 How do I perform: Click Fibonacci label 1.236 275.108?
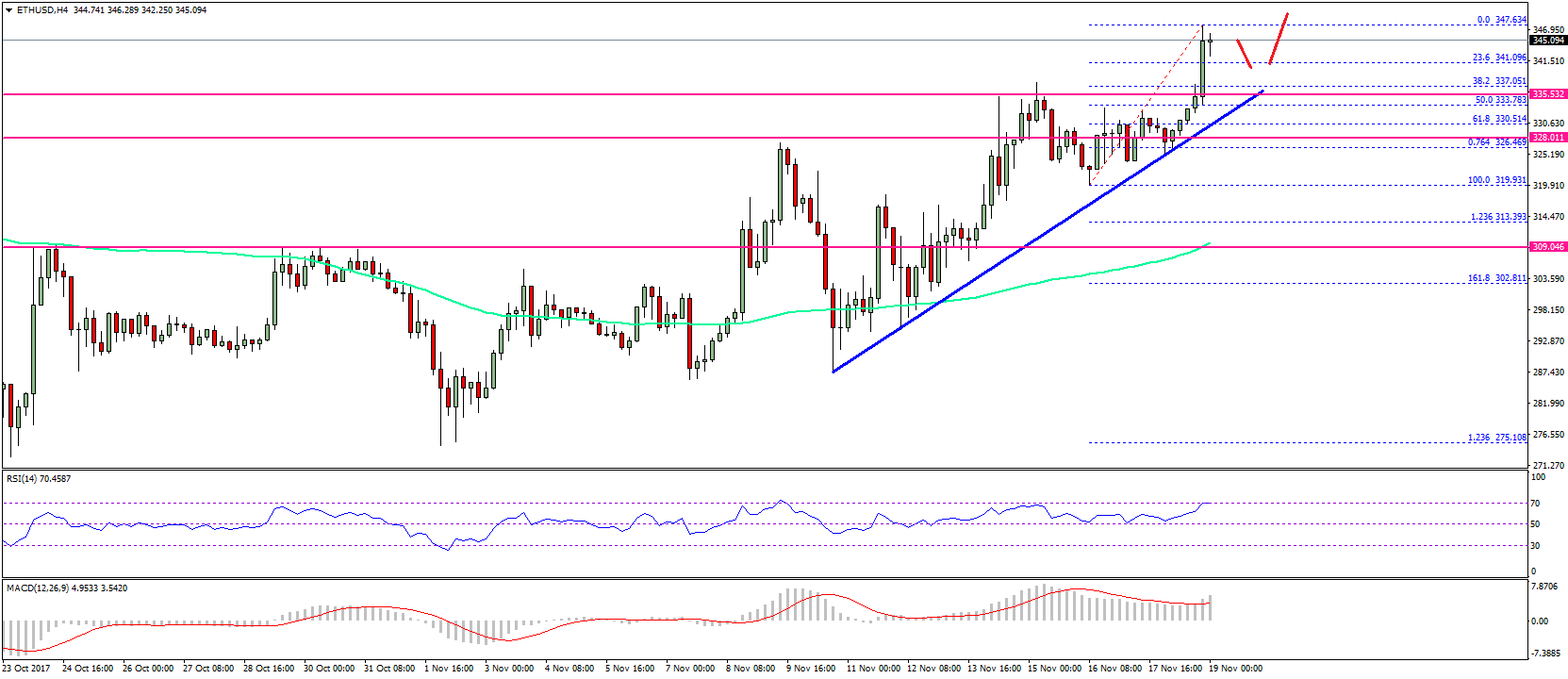[x=1497, y=438]
